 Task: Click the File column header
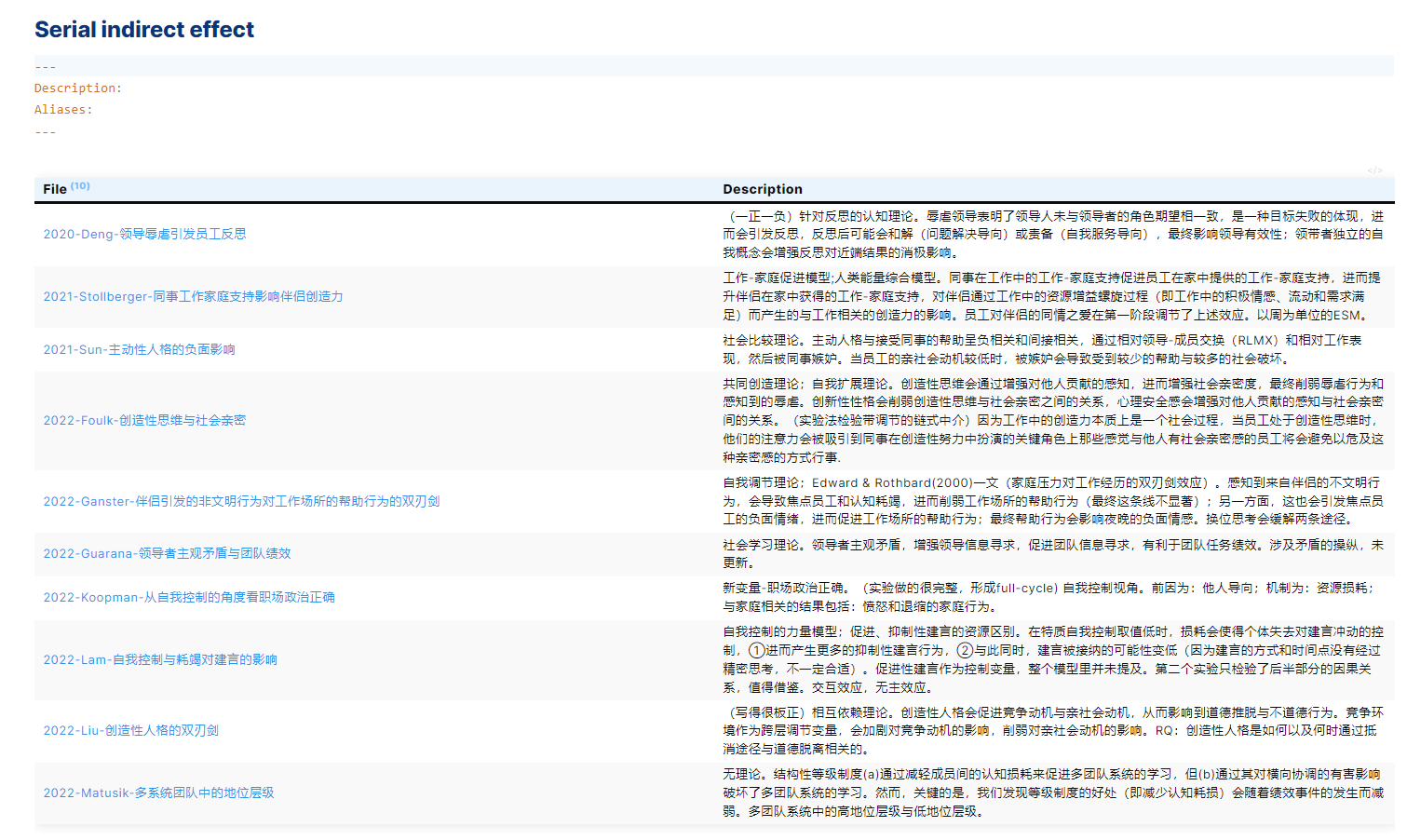(55, 189)
